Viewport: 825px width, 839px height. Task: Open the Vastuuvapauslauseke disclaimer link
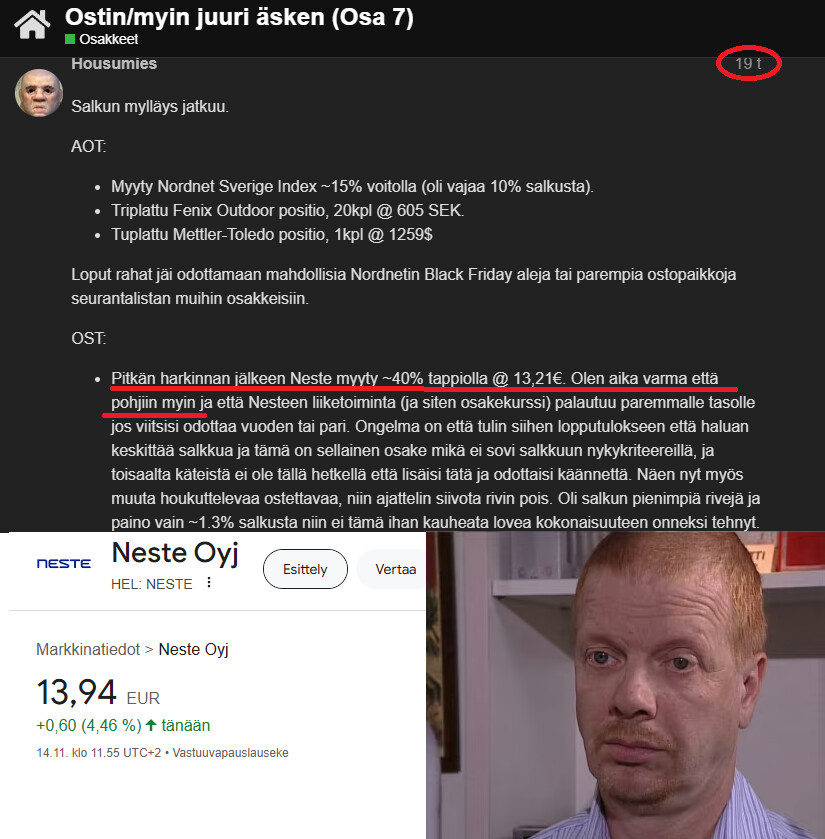[x=231, y=753]
